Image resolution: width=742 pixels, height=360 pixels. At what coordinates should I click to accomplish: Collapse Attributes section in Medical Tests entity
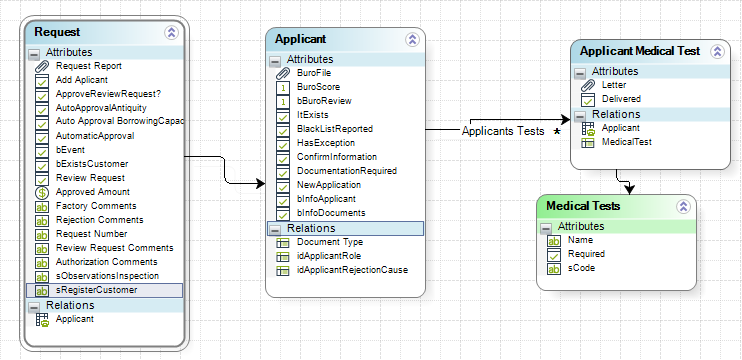pos(546,228)
